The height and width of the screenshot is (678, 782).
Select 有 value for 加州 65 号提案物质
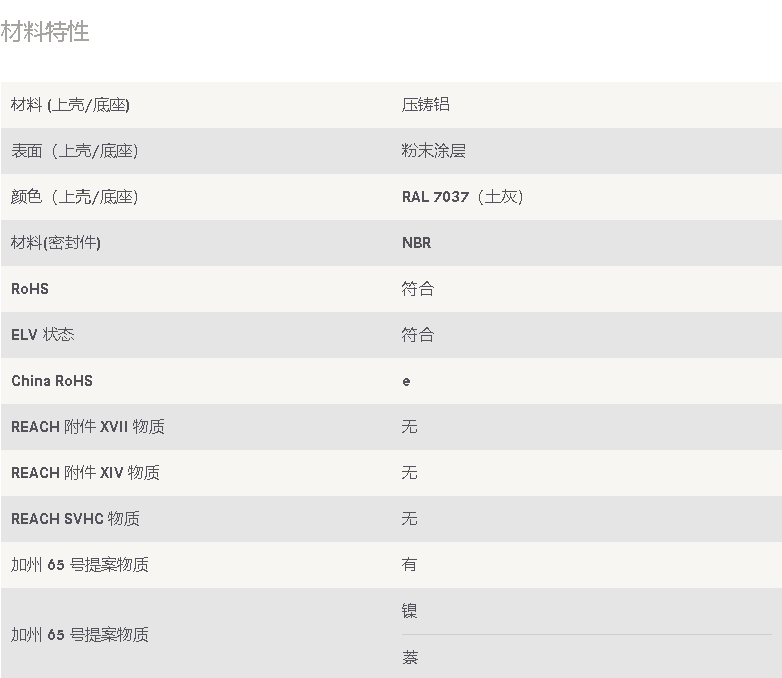coord(409,565)
